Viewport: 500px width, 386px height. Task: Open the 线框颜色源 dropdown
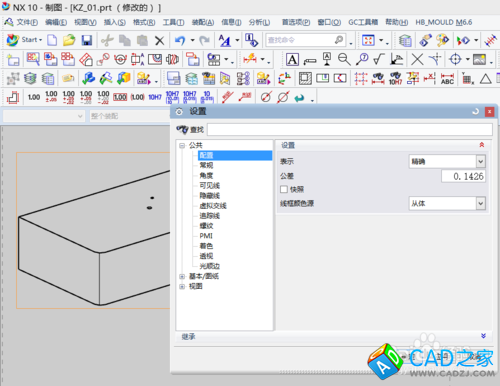click(x=447, y=203)
